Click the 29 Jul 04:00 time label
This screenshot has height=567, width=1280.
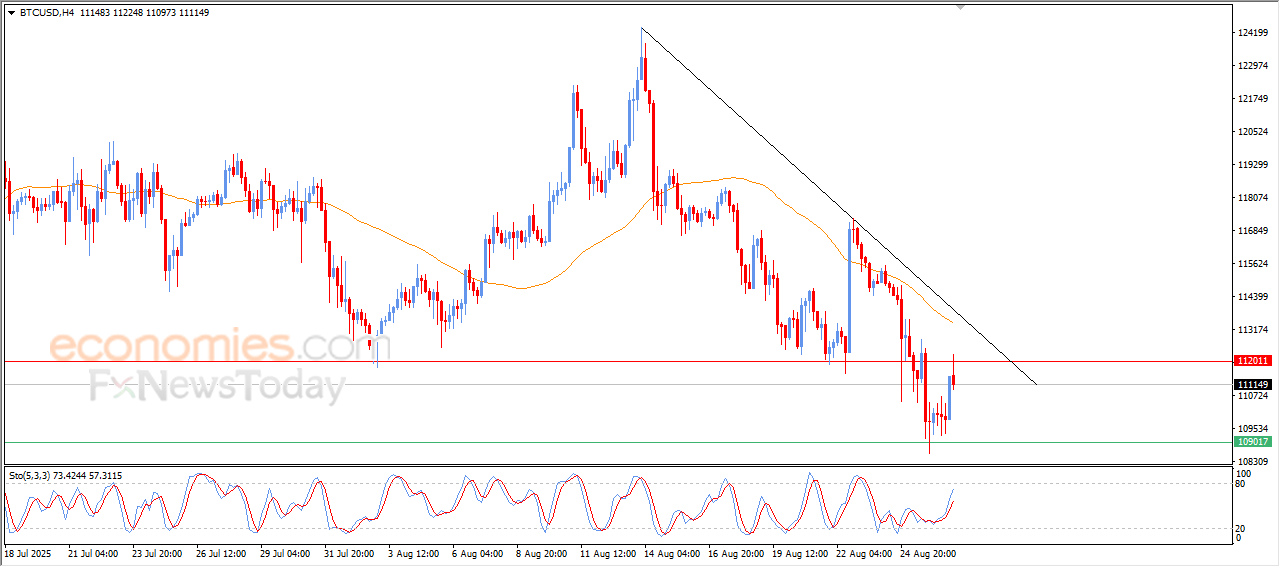point(285,553)
